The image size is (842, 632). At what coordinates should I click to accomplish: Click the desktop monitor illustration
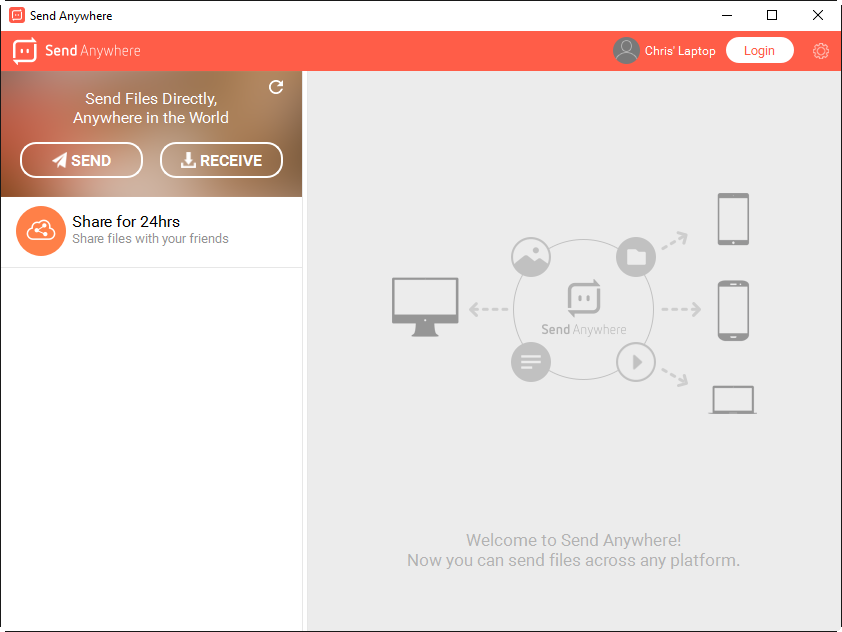tap(425, 305)
